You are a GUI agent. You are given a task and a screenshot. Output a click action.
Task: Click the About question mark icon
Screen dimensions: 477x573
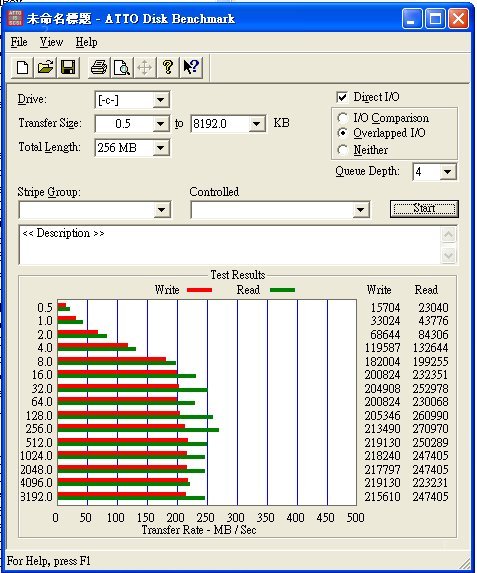point(168,67)
